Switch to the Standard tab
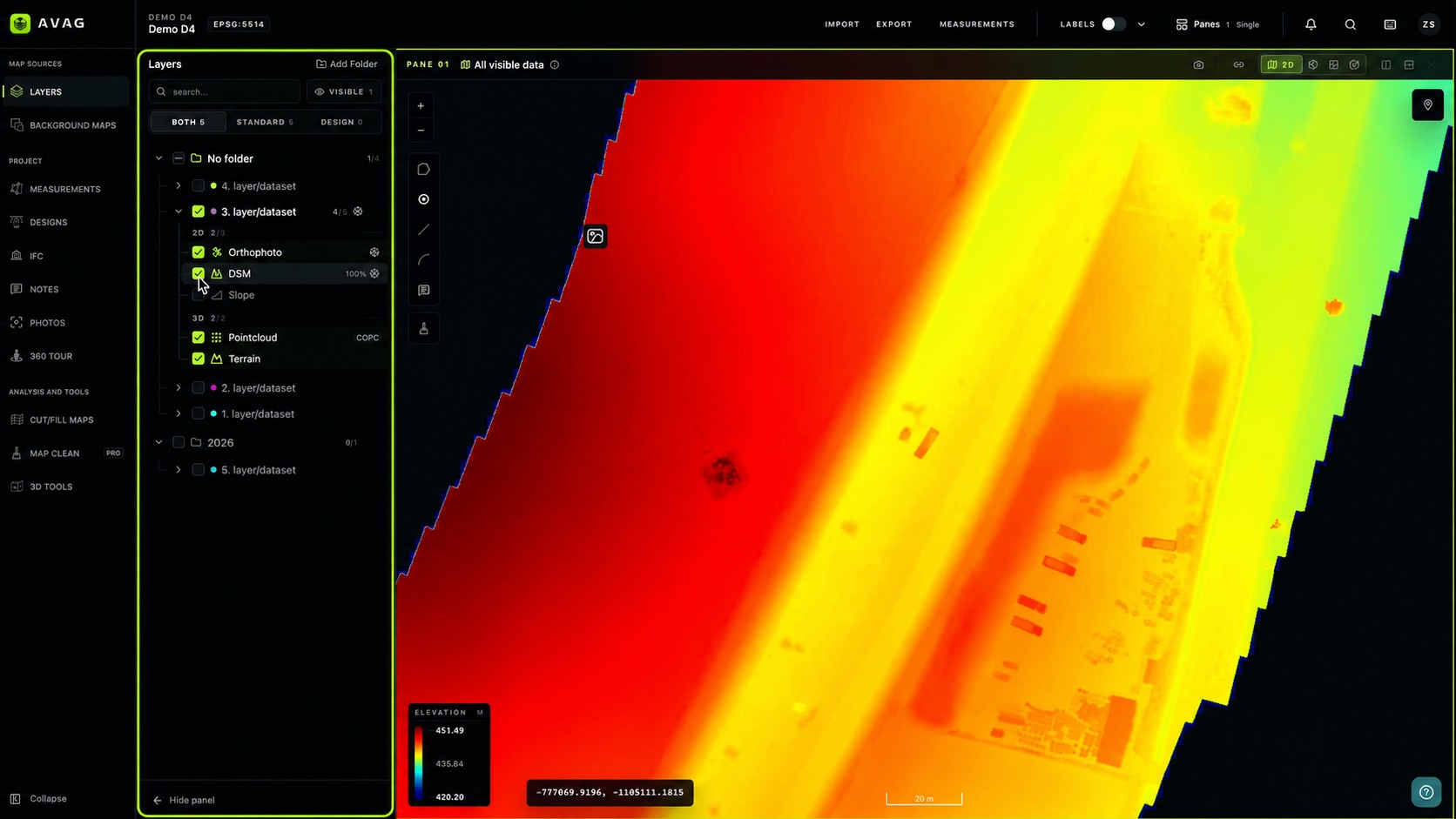Screen dimensions: 1456x819 265,122
